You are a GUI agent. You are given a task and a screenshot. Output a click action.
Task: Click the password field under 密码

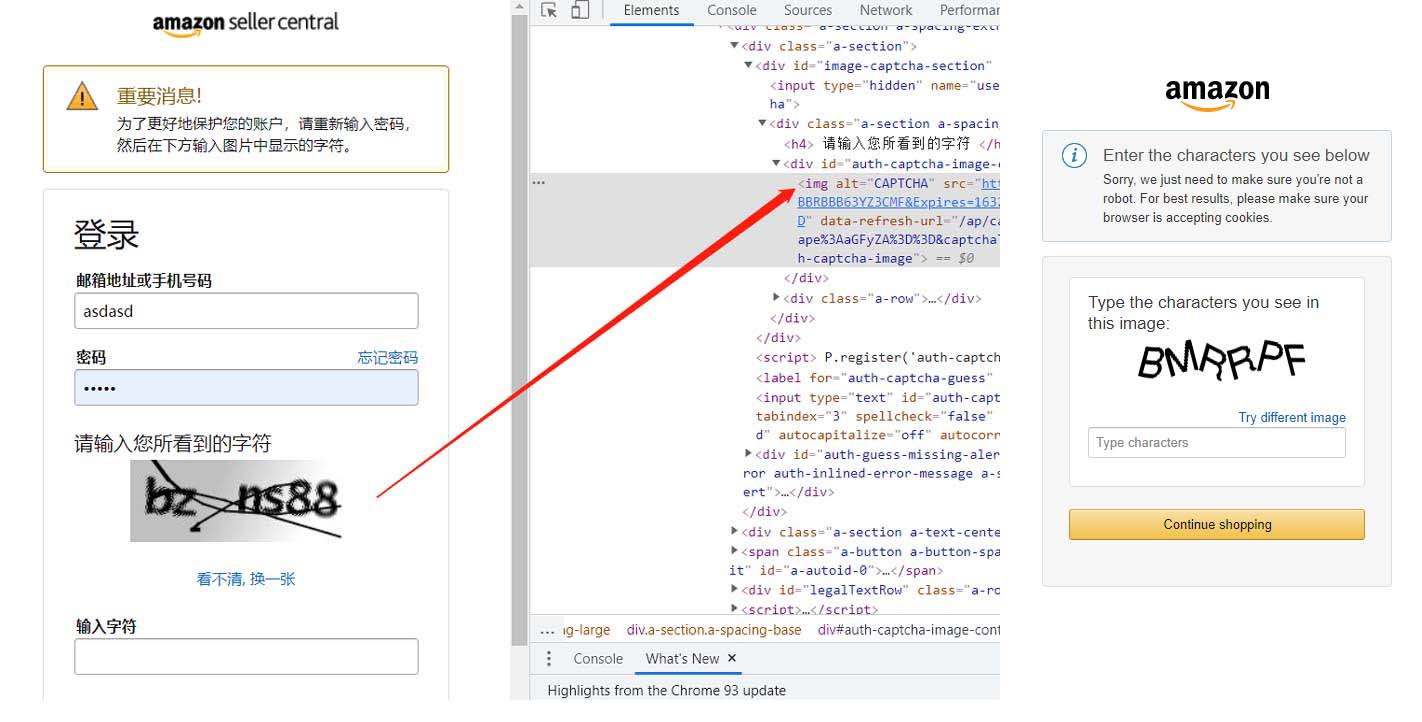click(246, 388)
